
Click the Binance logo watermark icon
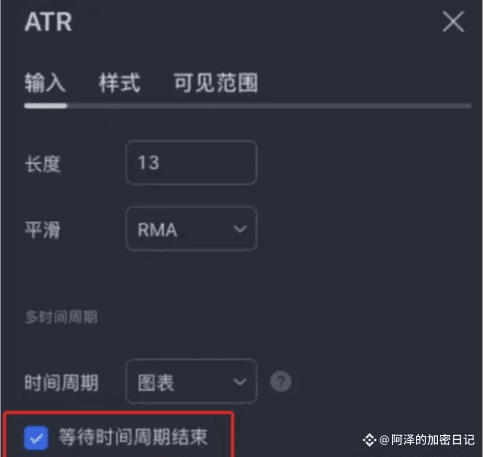[369, 440]
